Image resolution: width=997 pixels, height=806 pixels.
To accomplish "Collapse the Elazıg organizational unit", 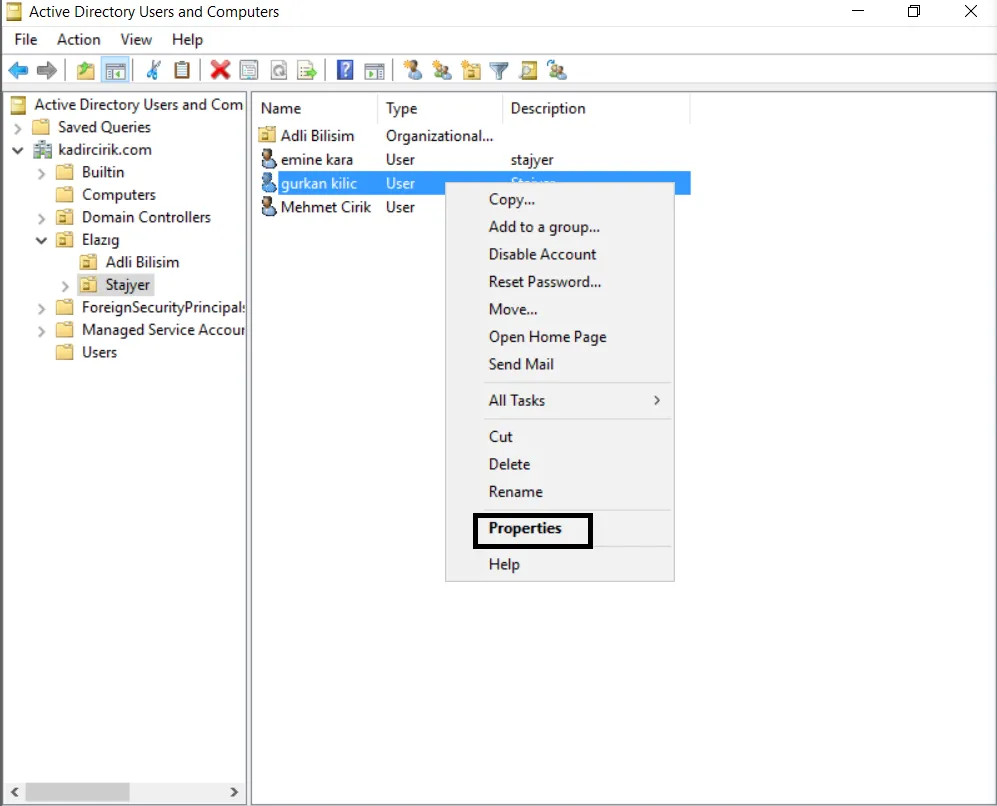I will click(x=41, y=240).
